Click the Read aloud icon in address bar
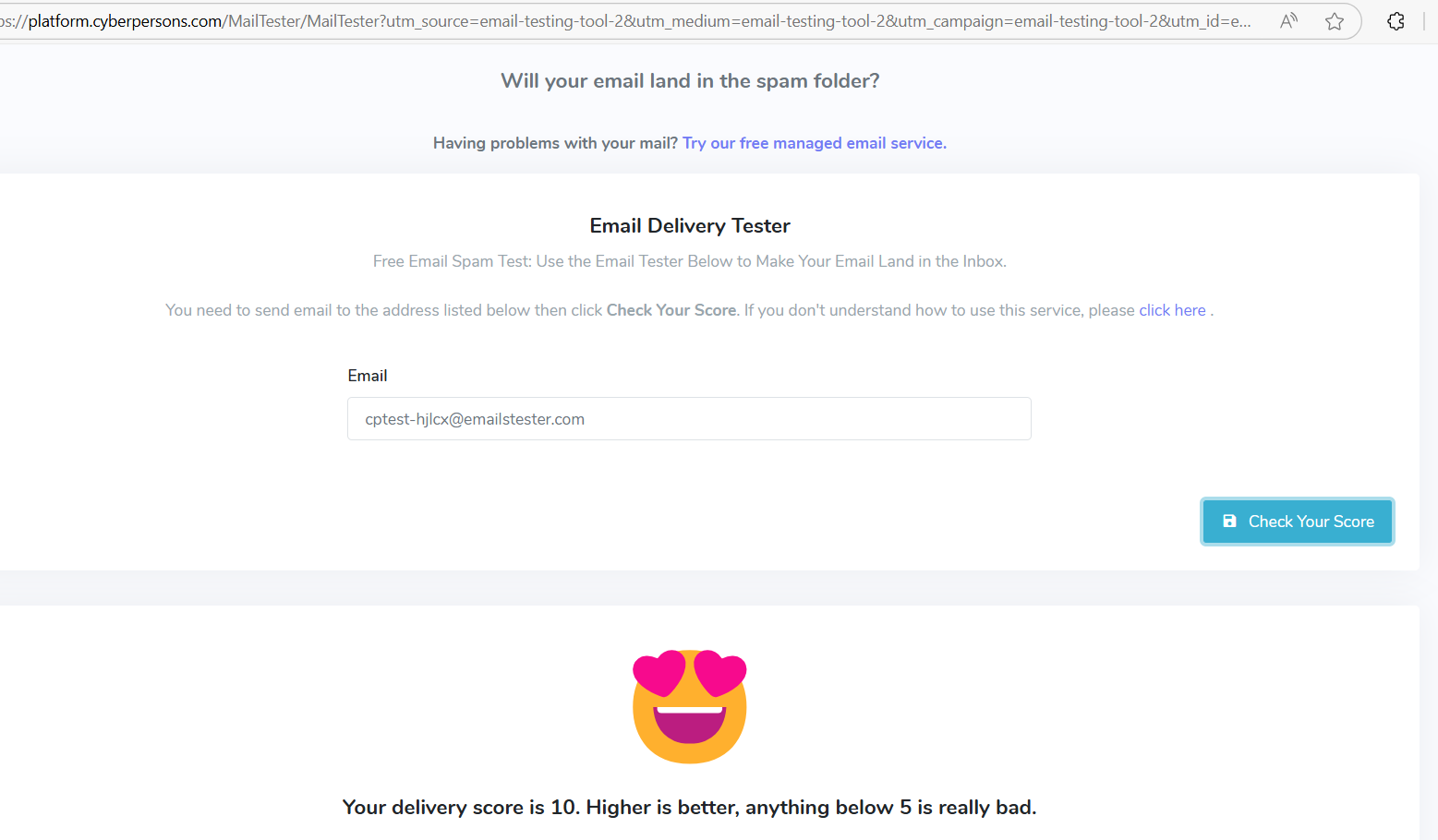The image size is (1438, 840). coord(1288,20)
